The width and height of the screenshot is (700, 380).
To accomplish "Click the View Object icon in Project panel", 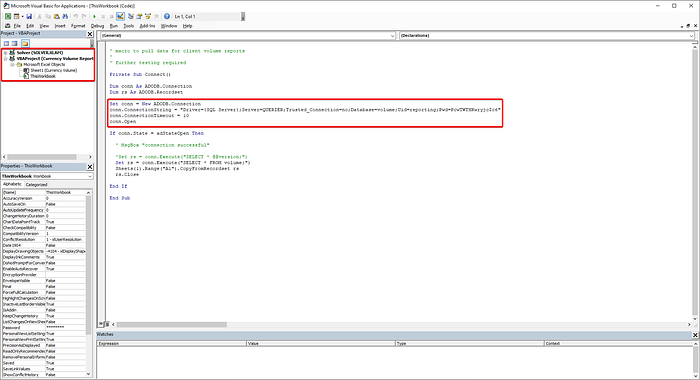I will pos(15,43).
